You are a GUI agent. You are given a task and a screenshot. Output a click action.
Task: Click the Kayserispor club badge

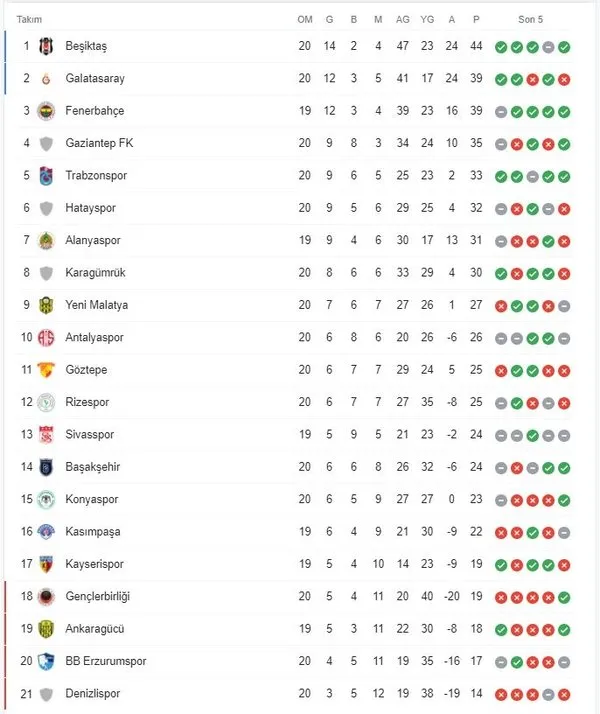coord(45,564)
